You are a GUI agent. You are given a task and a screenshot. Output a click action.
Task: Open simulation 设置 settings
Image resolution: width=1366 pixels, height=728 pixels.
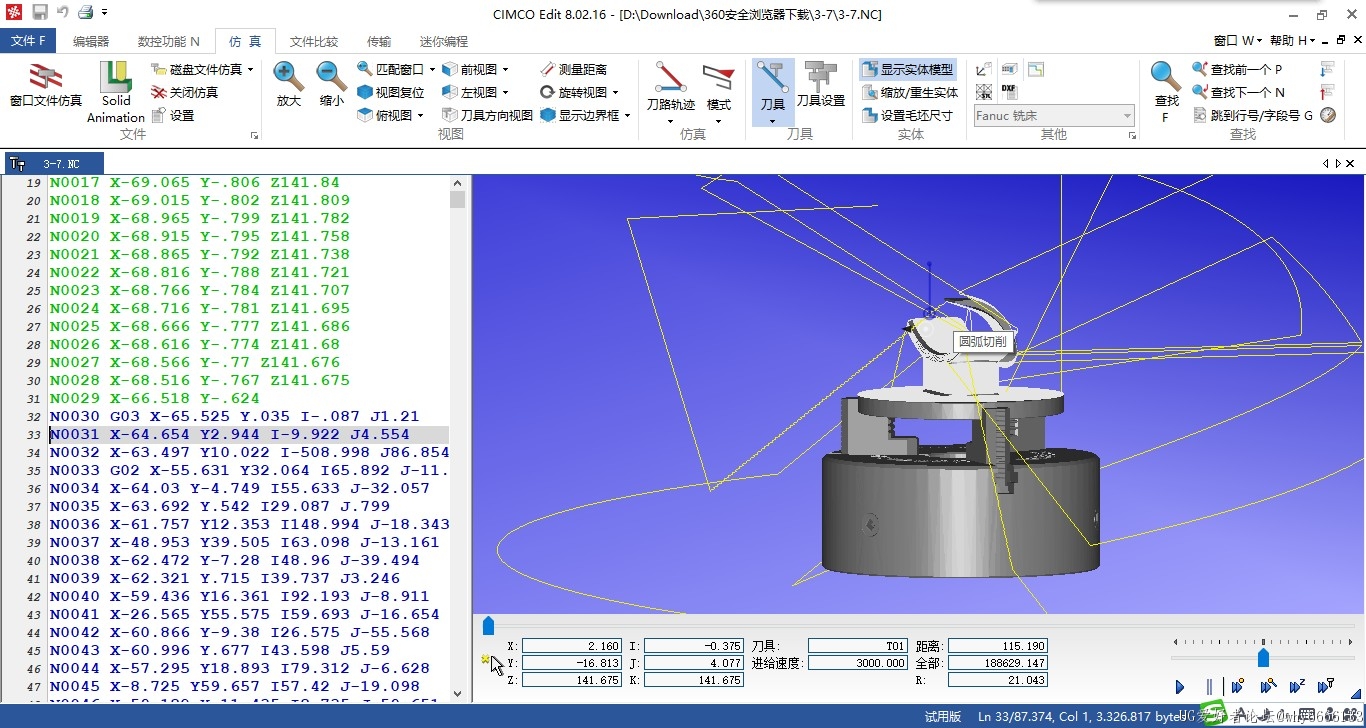point(173,116)
